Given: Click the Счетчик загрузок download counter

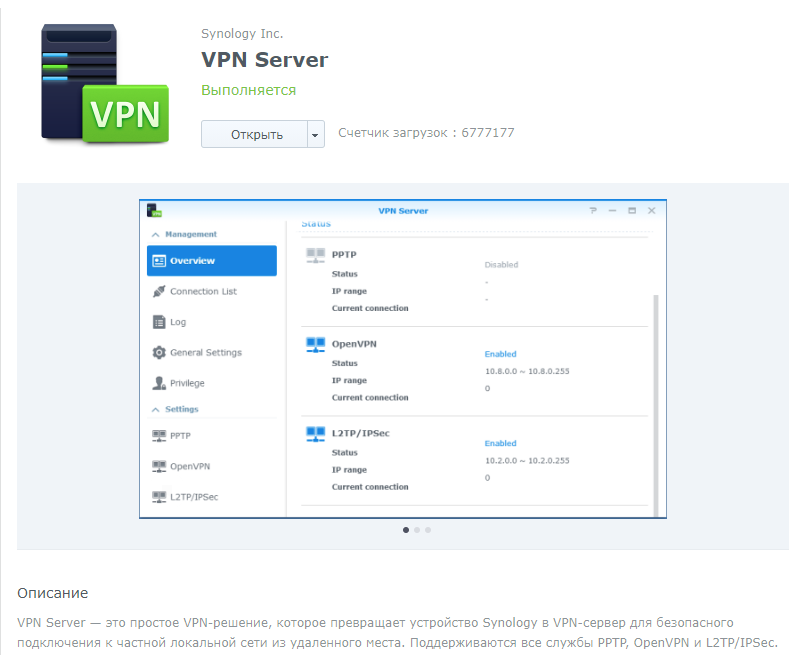Looking at the screenshot, I should coord(426,133).
